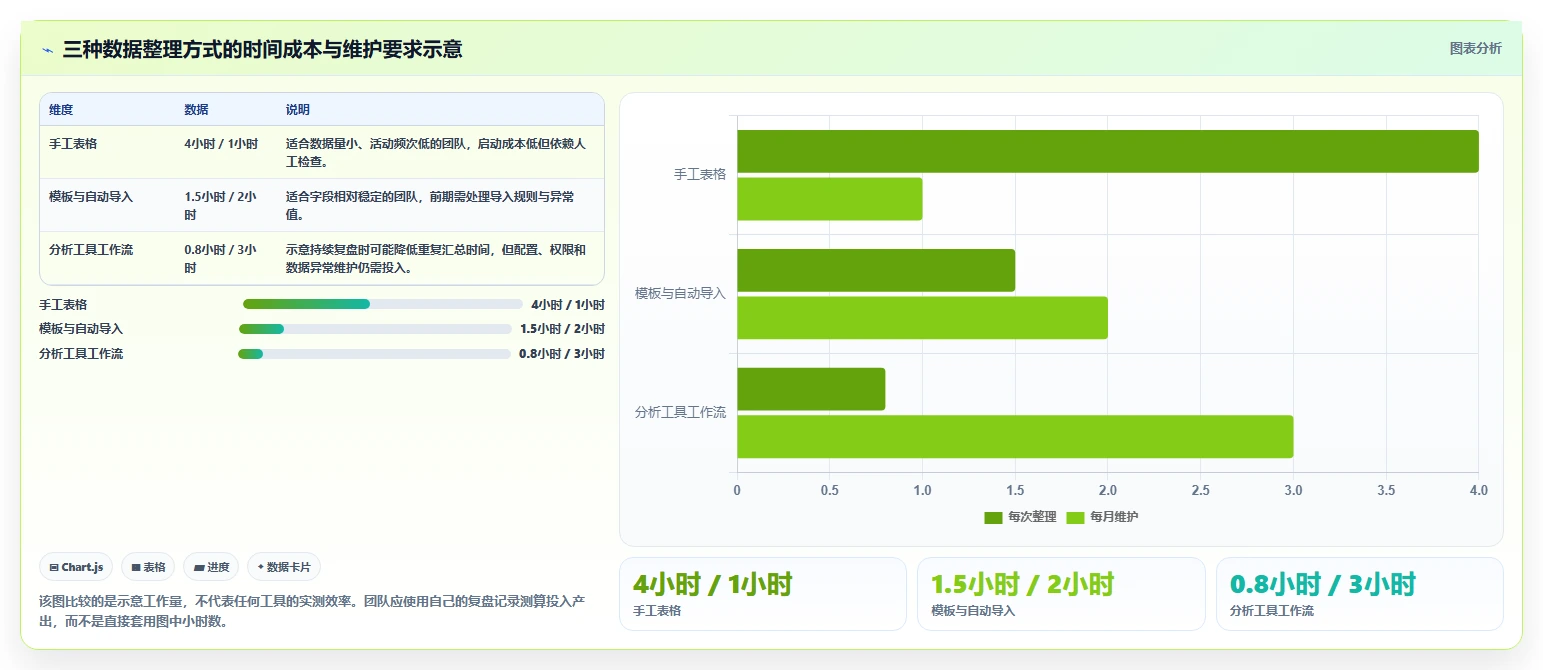The height and width of the screenshot is (670, 1543).
Task: Click the 模板与自动导入 dark green 1.5 bar
Action: 876,270
